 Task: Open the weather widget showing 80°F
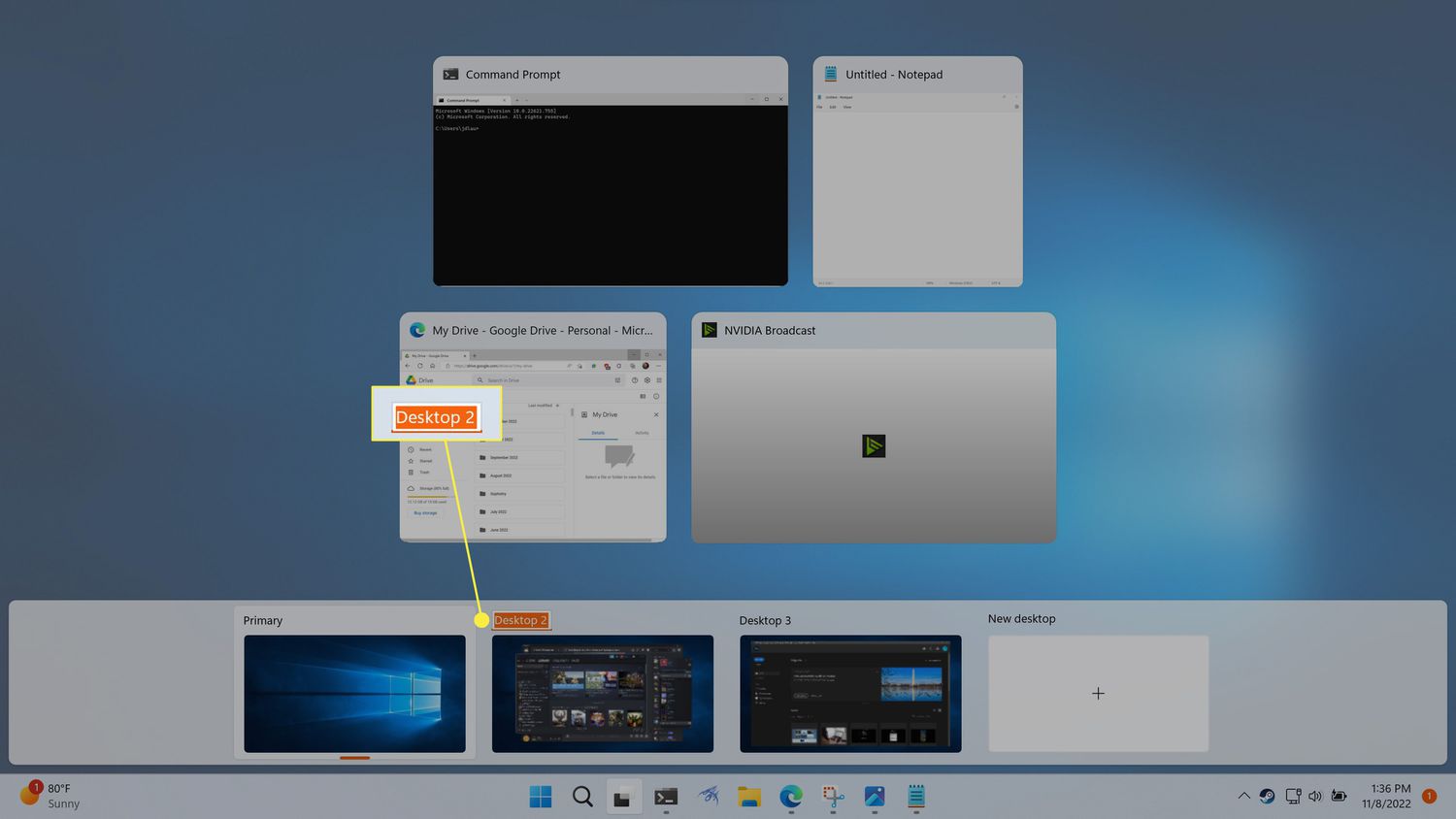[x=50, y=796]
